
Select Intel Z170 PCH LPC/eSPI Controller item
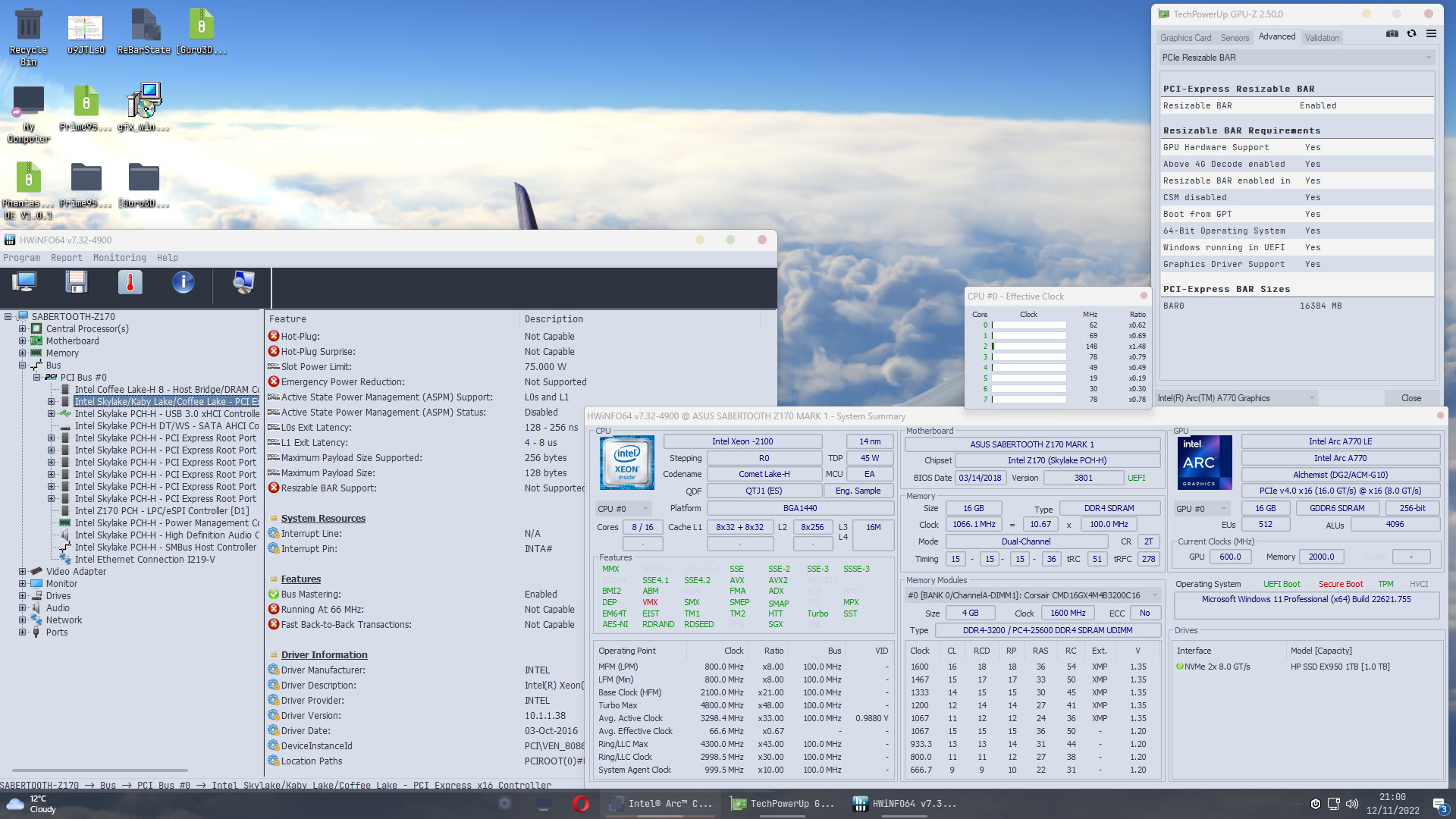pyautogui.click(x=162, y=511)
